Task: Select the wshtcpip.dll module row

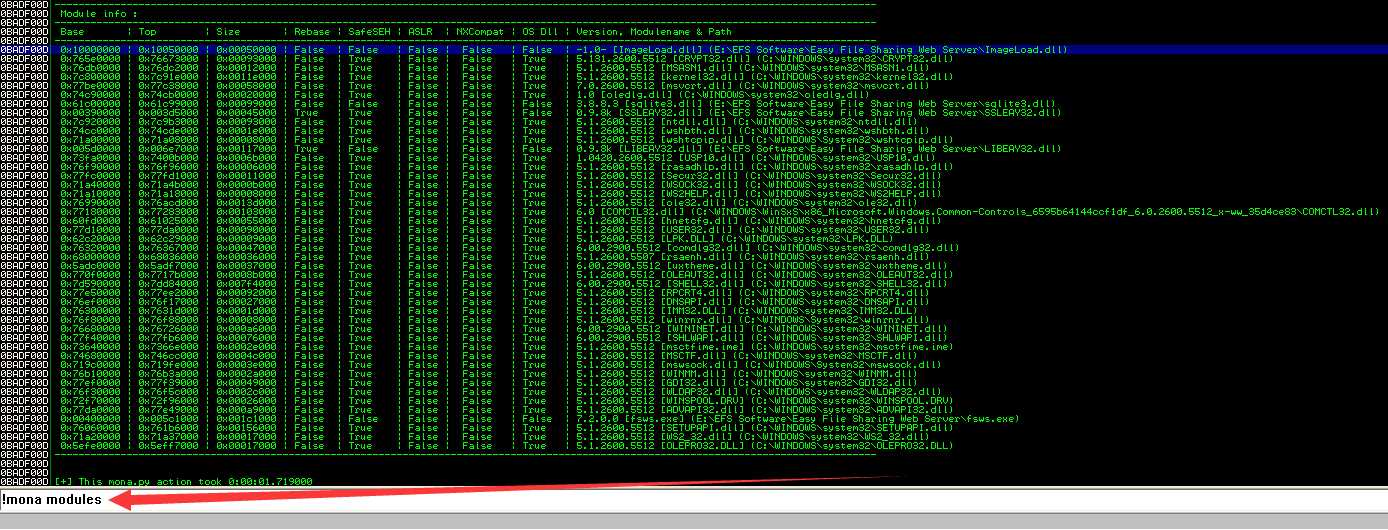Action: [694, 139]
